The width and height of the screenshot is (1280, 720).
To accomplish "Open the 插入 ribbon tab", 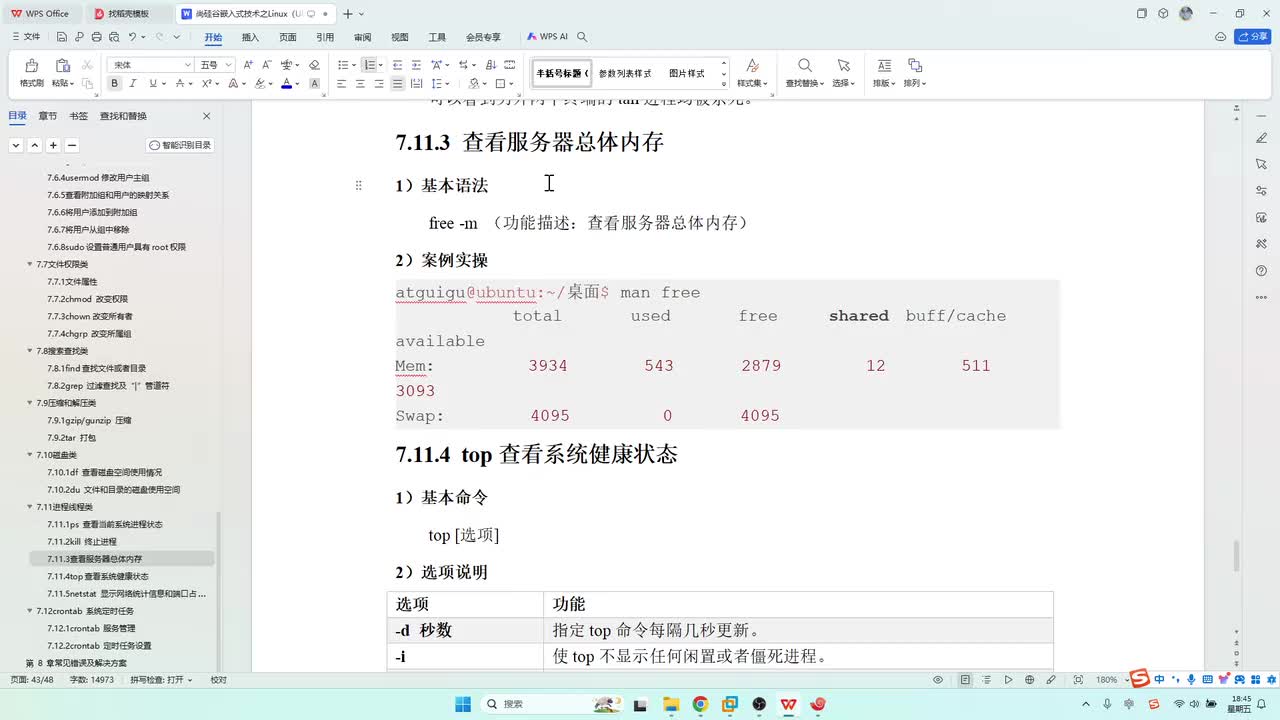I will click(250, 37).
